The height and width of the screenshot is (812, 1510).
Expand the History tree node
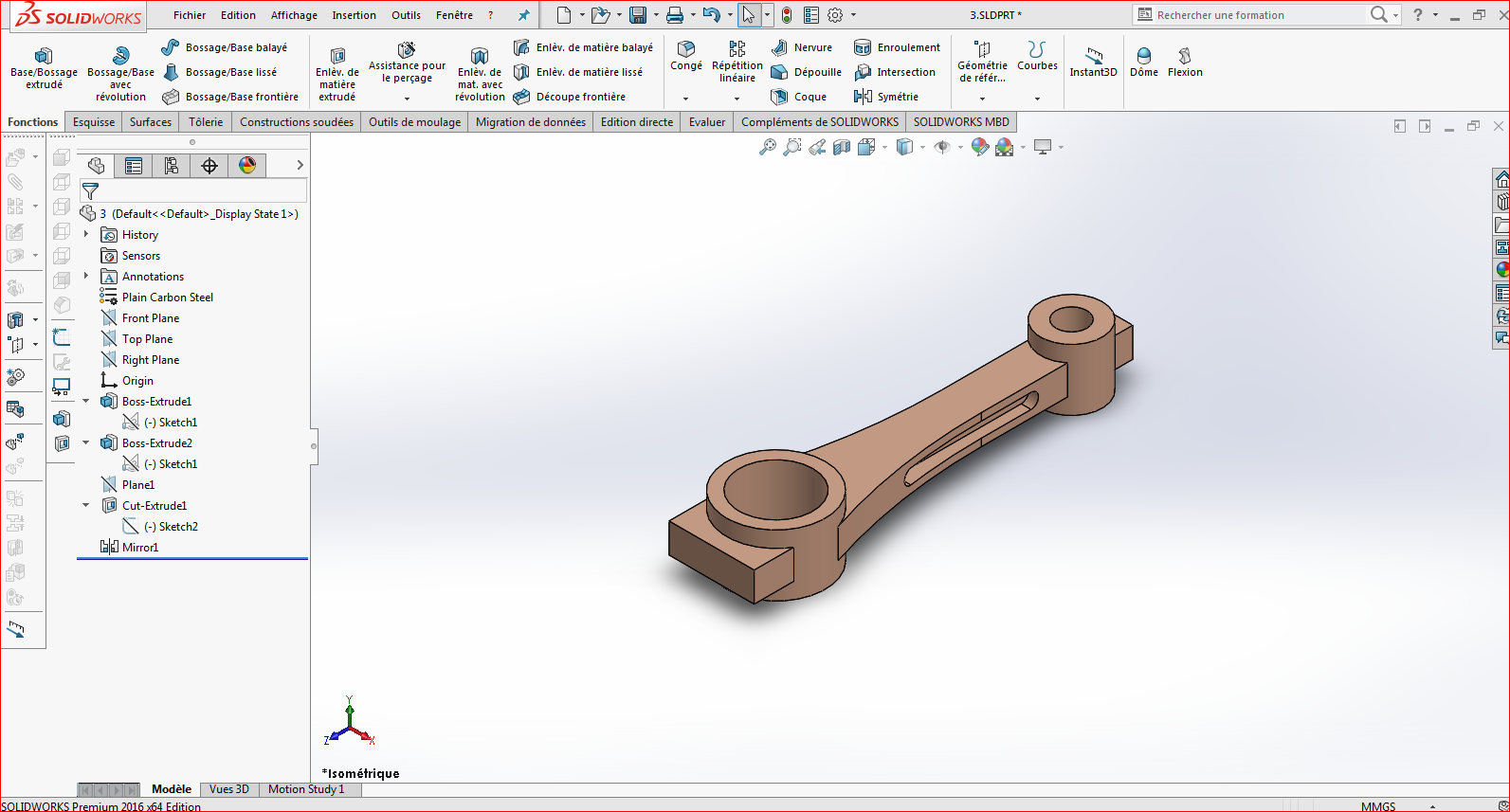pos(86,234)
